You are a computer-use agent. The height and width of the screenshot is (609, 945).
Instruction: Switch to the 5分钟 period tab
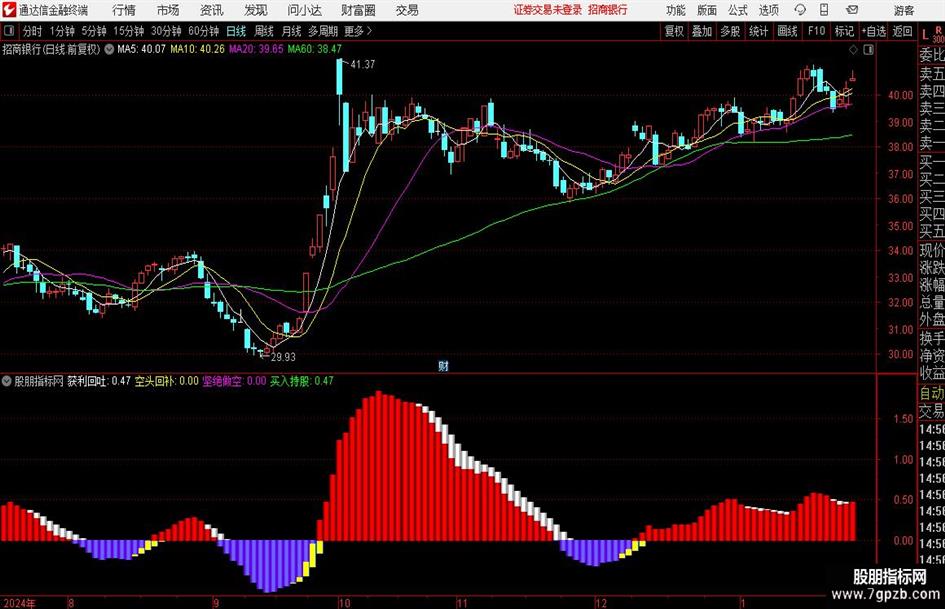pos(94,31)
